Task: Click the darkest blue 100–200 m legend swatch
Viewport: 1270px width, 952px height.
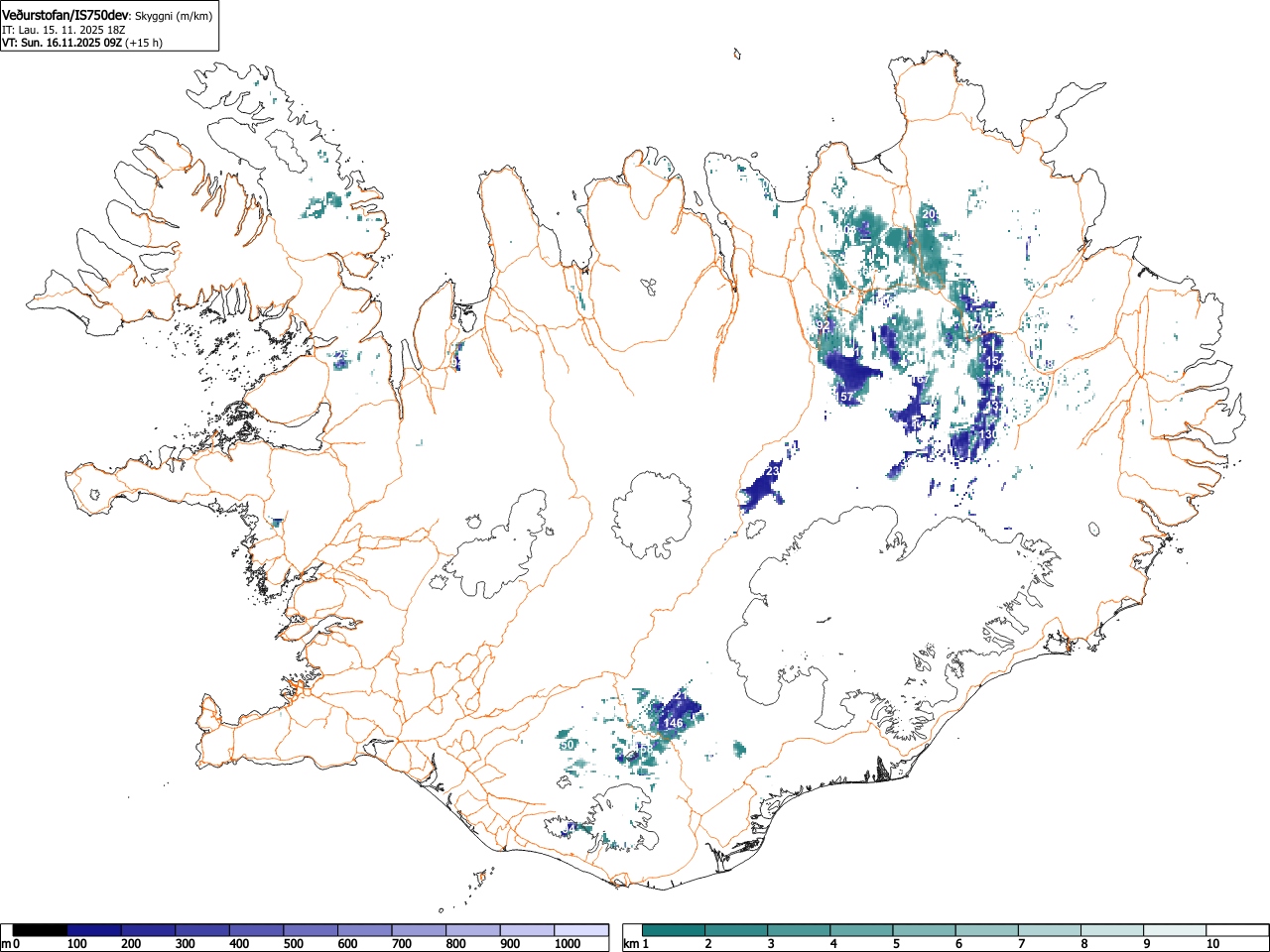Action: click(x=94, y=930)
